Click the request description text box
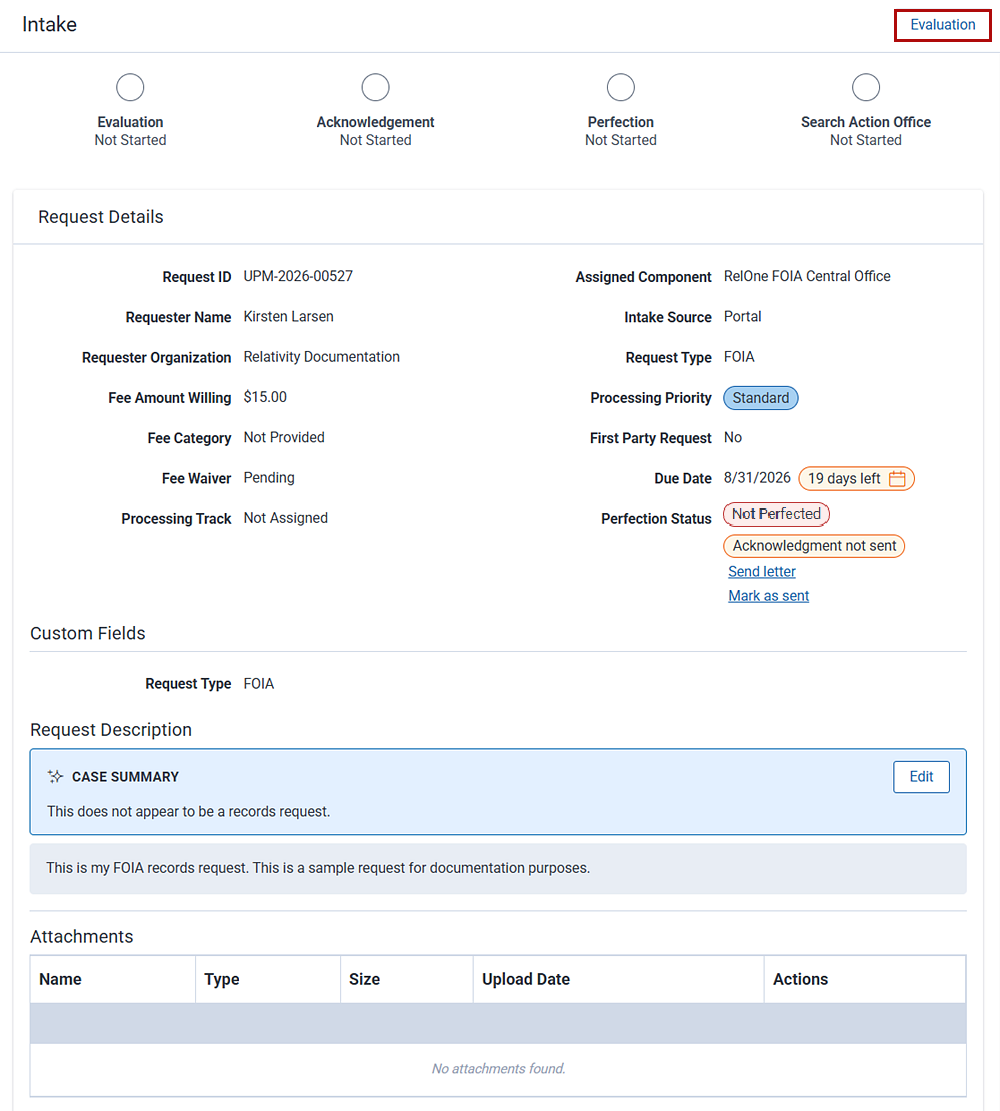This screenshot has height=1111, width=1000. click(498, 868)
